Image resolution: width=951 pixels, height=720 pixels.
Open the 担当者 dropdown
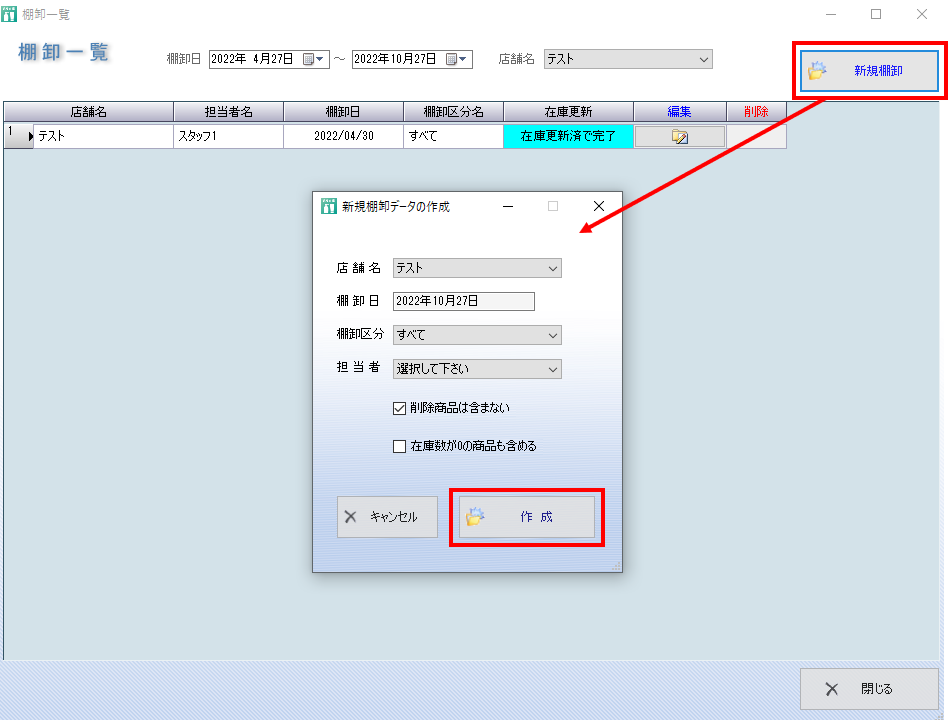[553, 369]
